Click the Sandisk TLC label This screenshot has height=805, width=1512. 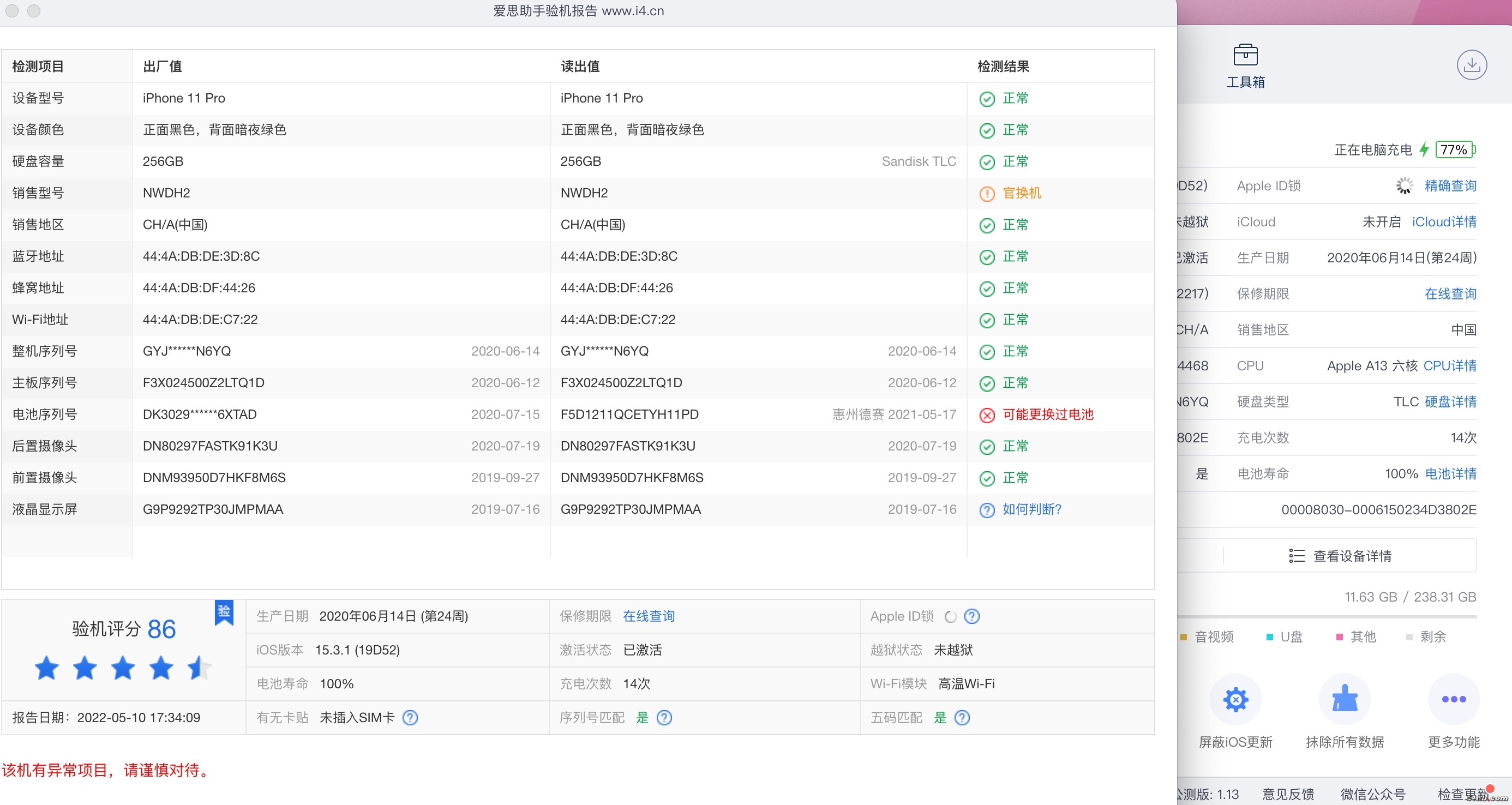pos(919,161)
